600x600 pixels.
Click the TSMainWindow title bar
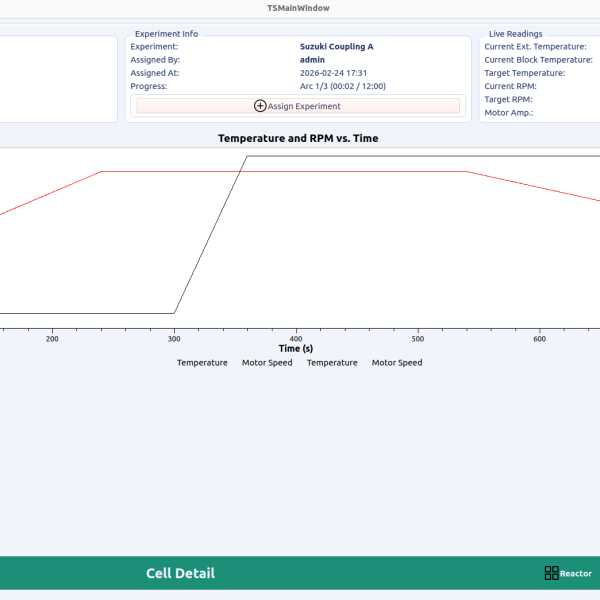(x=298, y=8)
